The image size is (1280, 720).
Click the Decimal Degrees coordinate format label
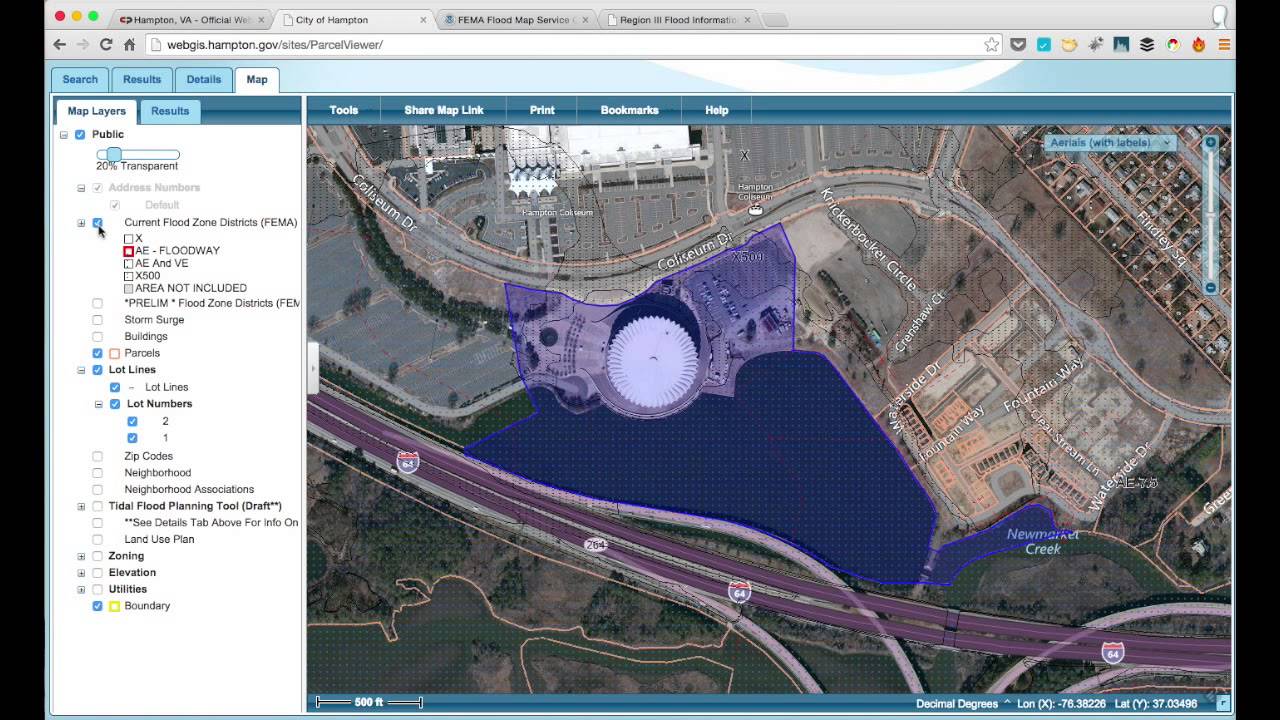(x=956, y=704)
